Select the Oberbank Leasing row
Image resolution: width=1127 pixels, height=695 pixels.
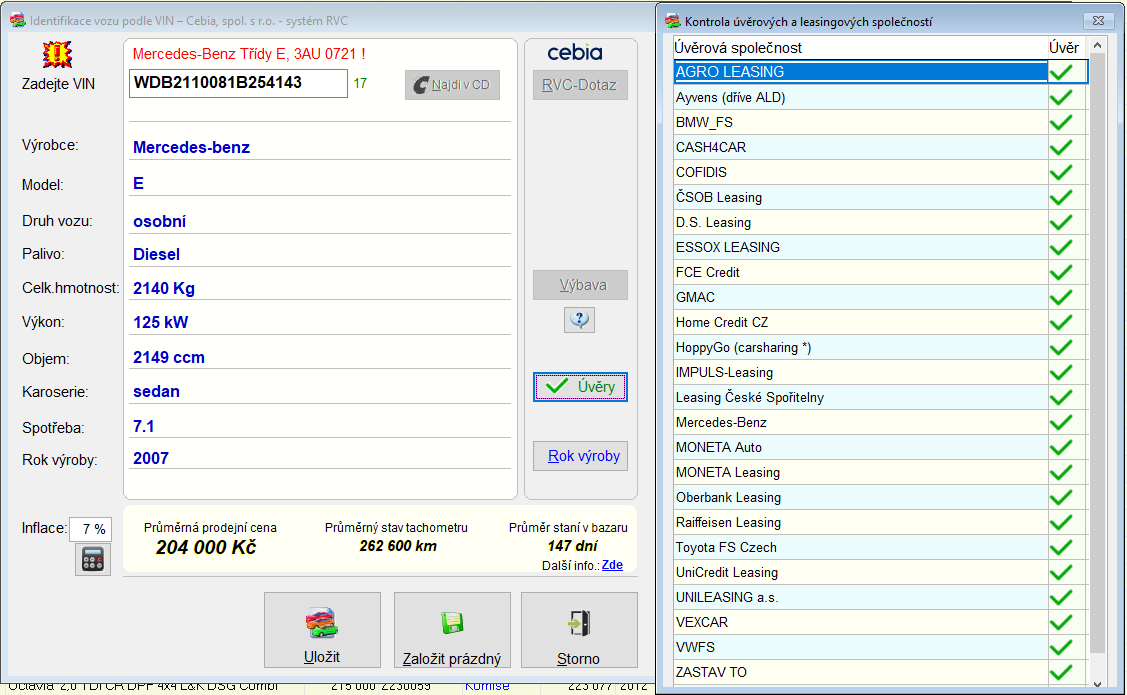pos(880,497)
